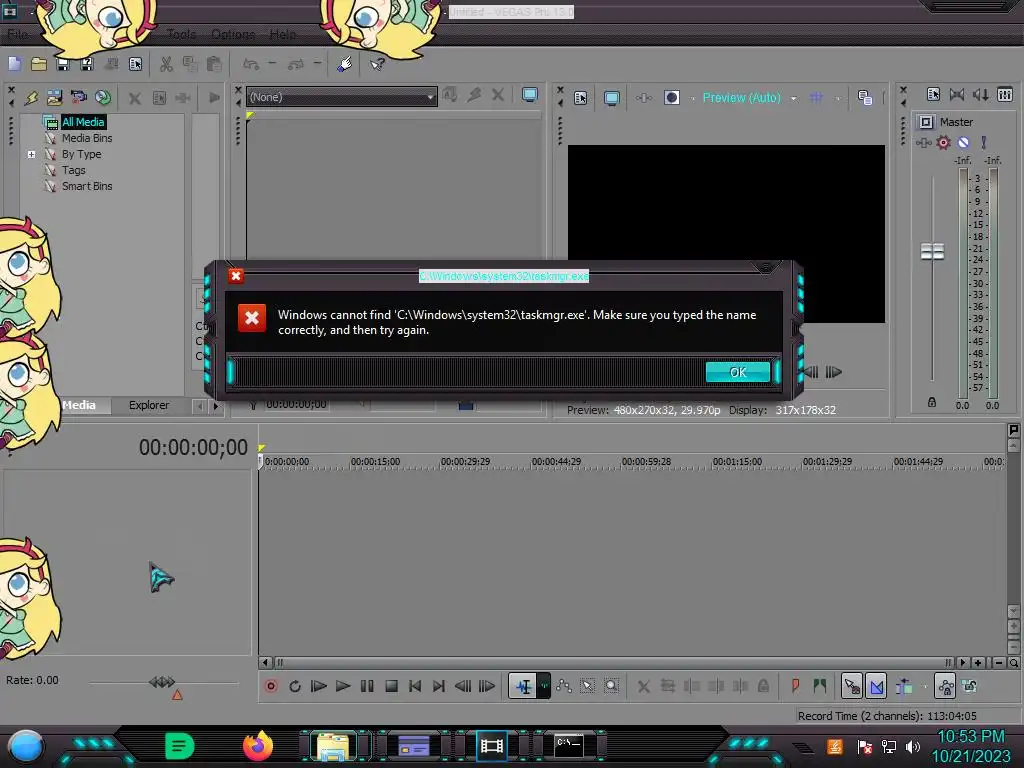The width and height of the screenshot is (1024, 768).
Task: Toggle split screen view in preview
Action: coord(671,98)
